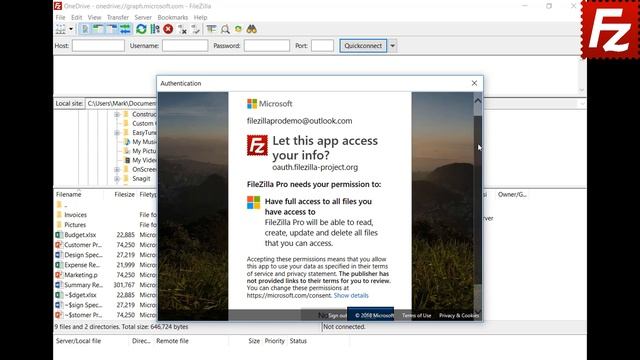Open the Site Manager icon
640x360 pixels.
point(61,29)
